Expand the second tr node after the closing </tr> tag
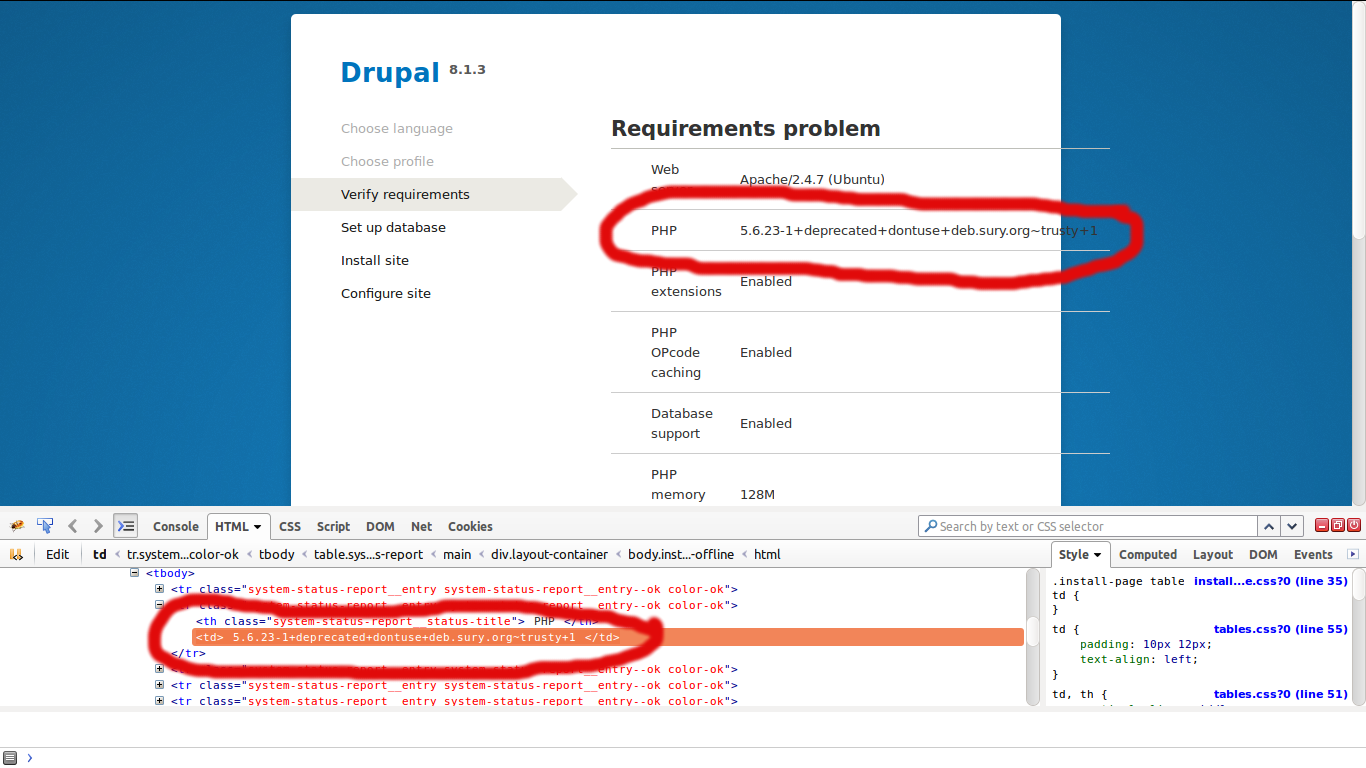The width and height of the screenshot is (1366, 768). click(x=159, y=685)
